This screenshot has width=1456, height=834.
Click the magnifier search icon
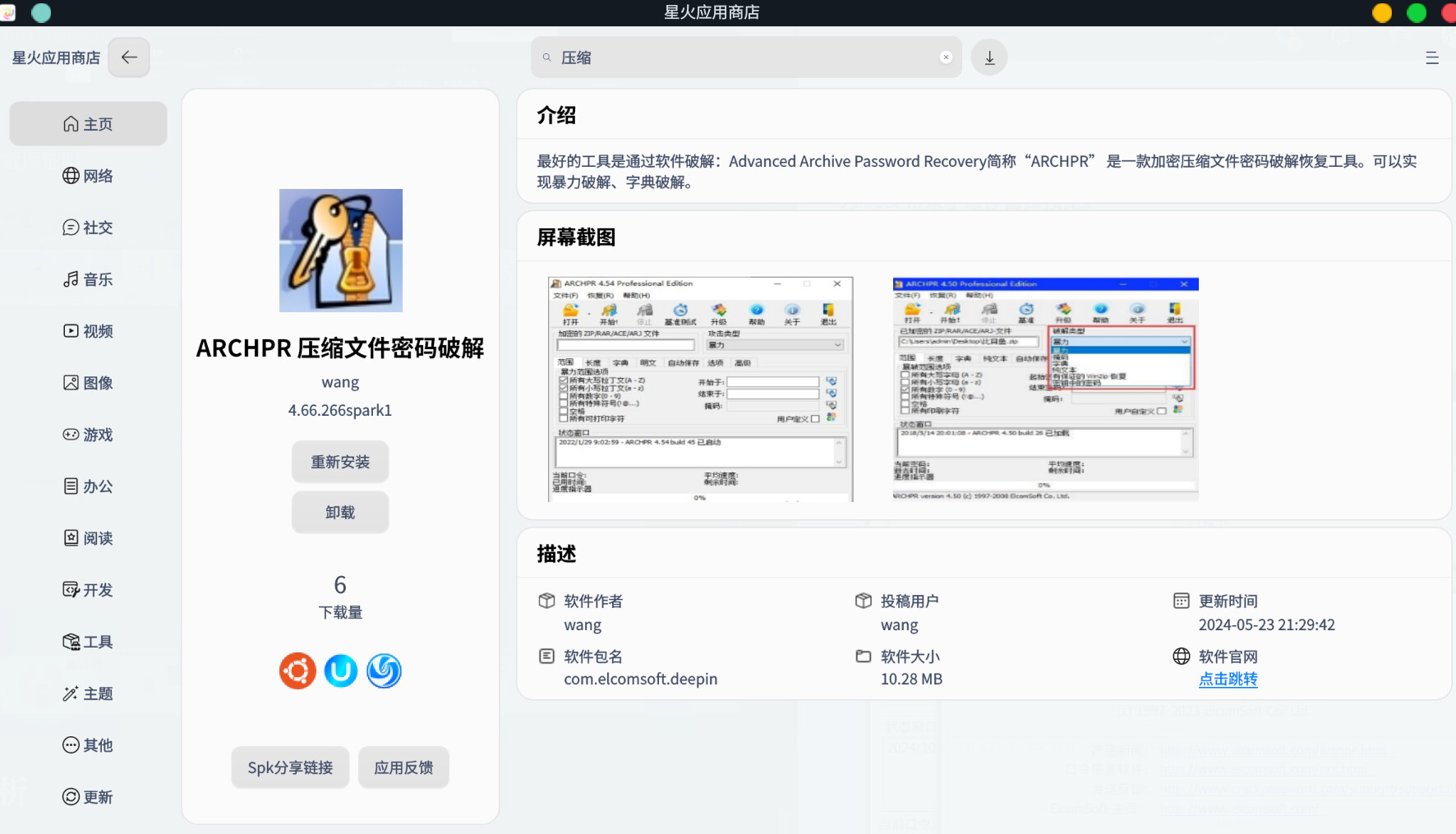point(547,58)
